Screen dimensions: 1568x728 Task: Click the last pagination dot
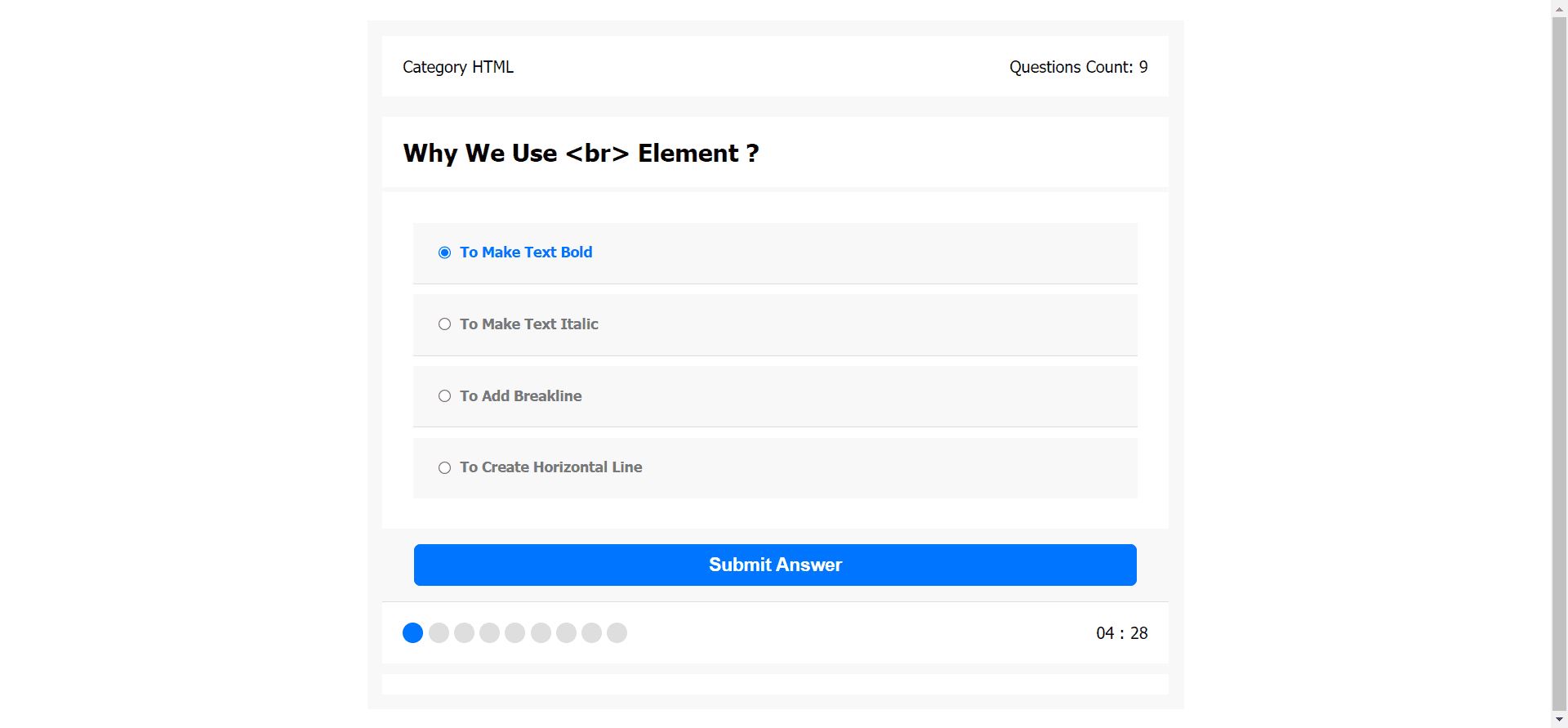pos(617,632)
